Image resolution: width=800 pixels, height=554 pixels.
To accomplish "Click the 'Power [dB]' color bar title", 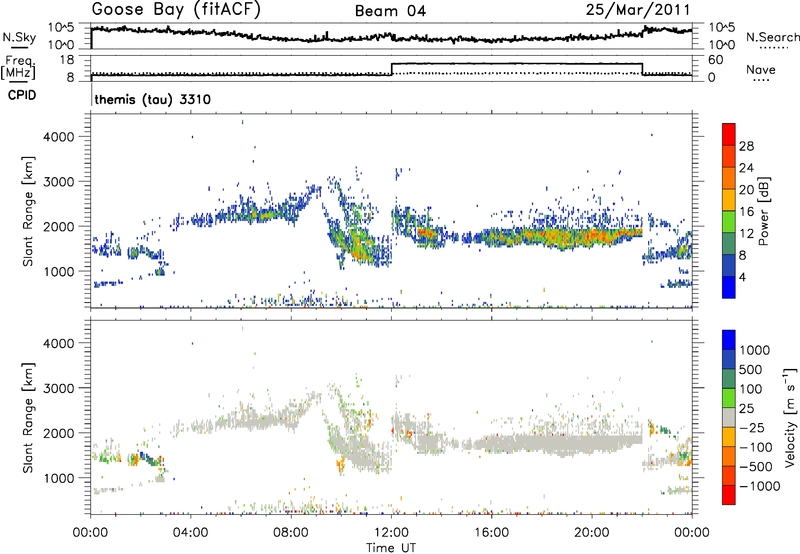I will (764, 211).
